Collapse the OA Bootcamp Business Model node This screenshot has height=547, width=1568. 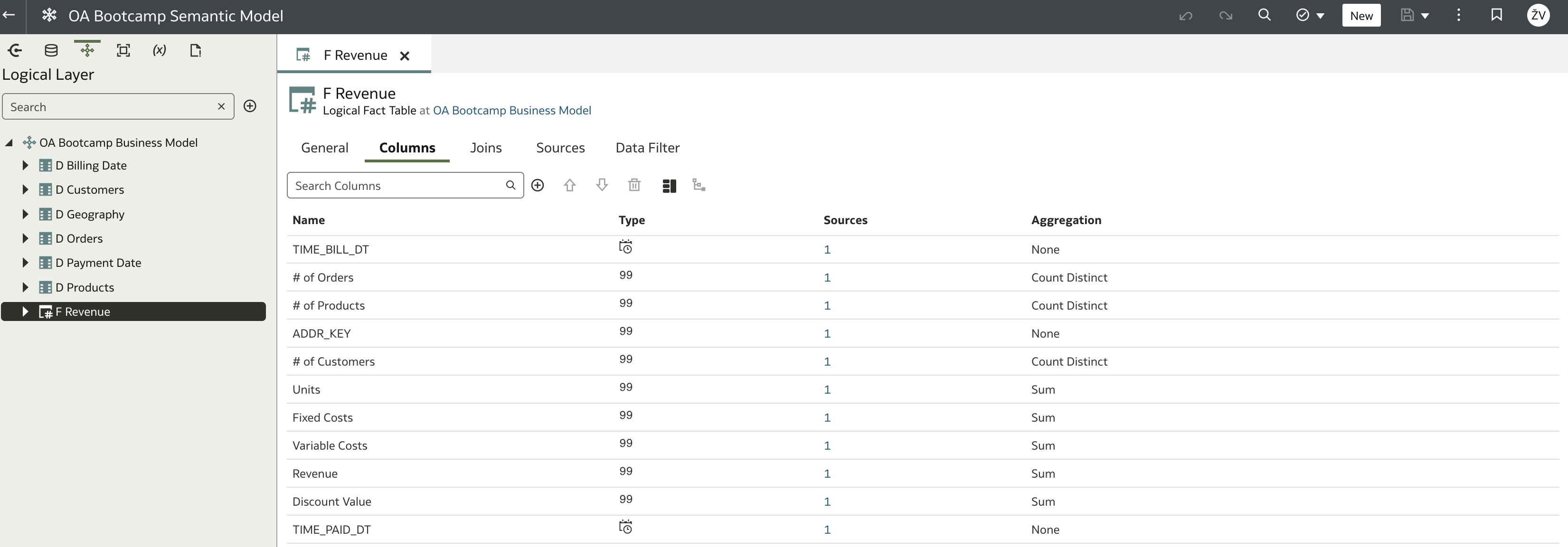click(x=9, y=142)
